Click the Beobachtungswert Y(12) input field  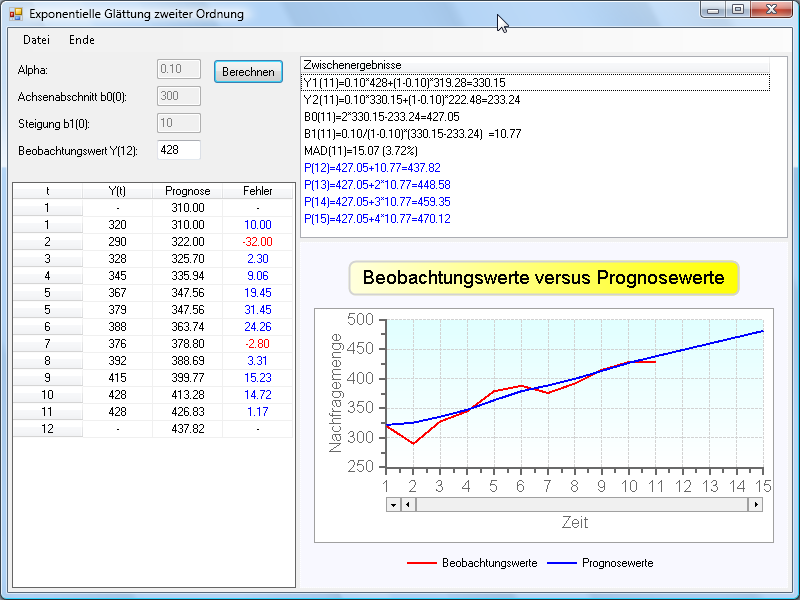click(x=179, y=149)
